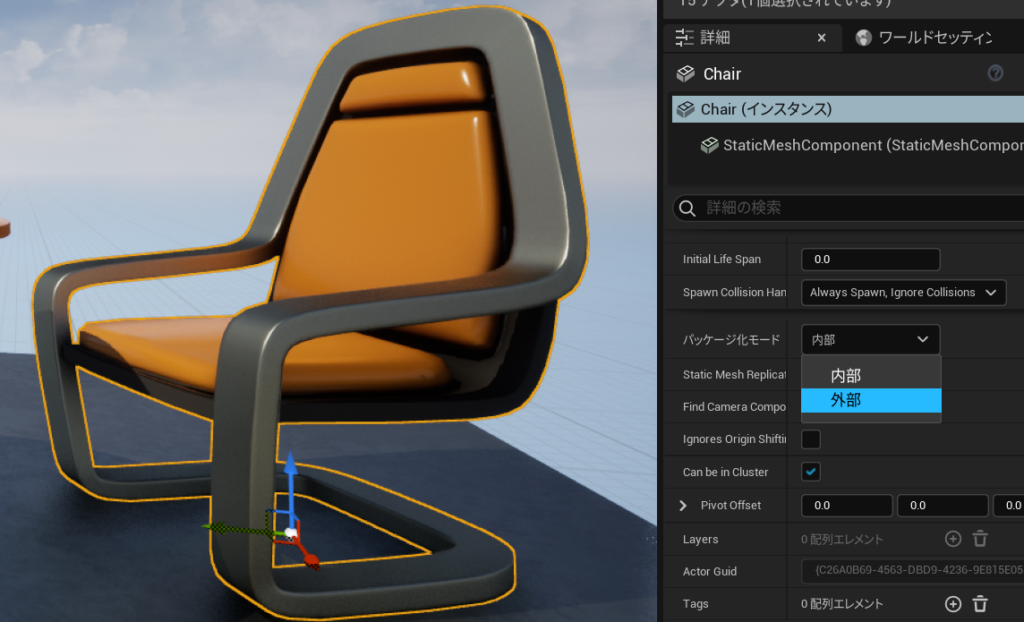Viewport: 1024px width, 622px height.
Task: Empty the Tags array using trash icon
Action: pyautogui.click(x=980, y=604)
